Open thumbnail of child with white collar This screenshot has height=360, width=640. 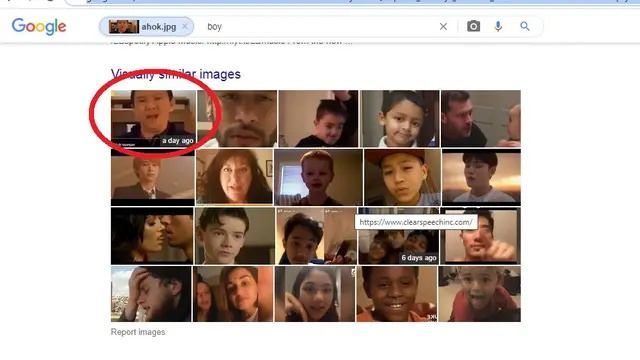(x=400, y=119)
